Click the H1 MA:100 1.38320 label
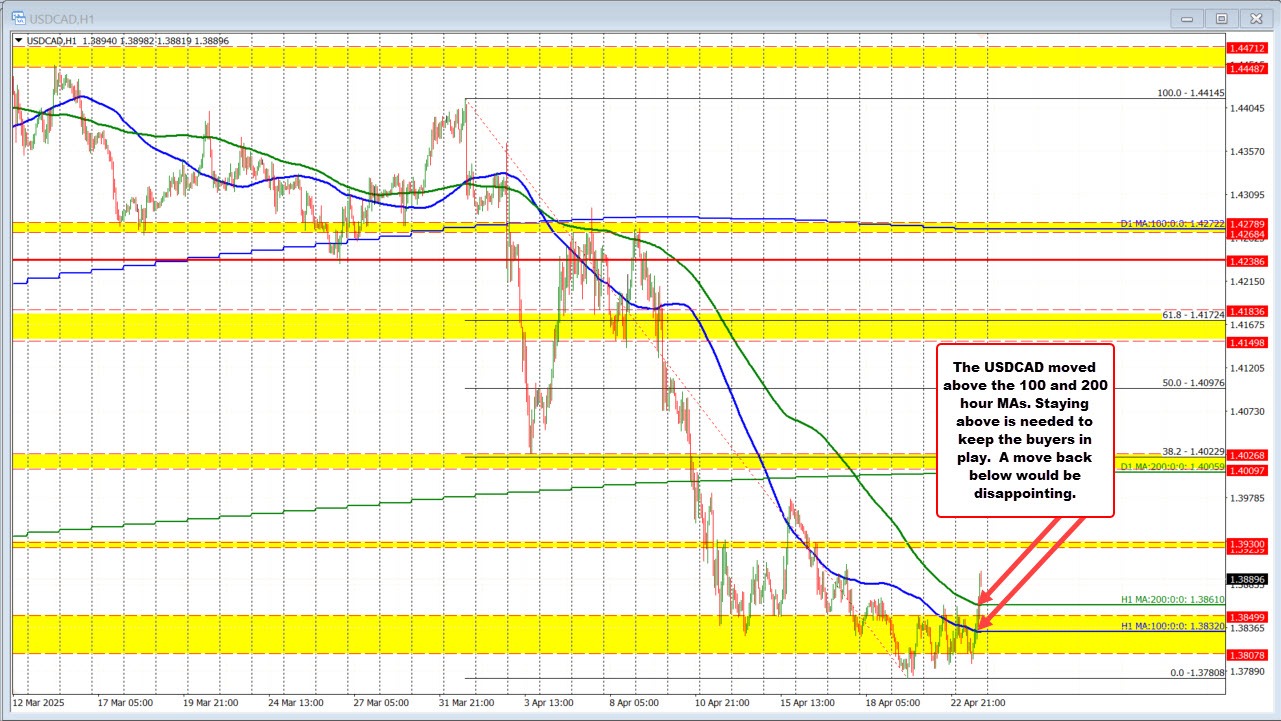 tap(1171, 626)
